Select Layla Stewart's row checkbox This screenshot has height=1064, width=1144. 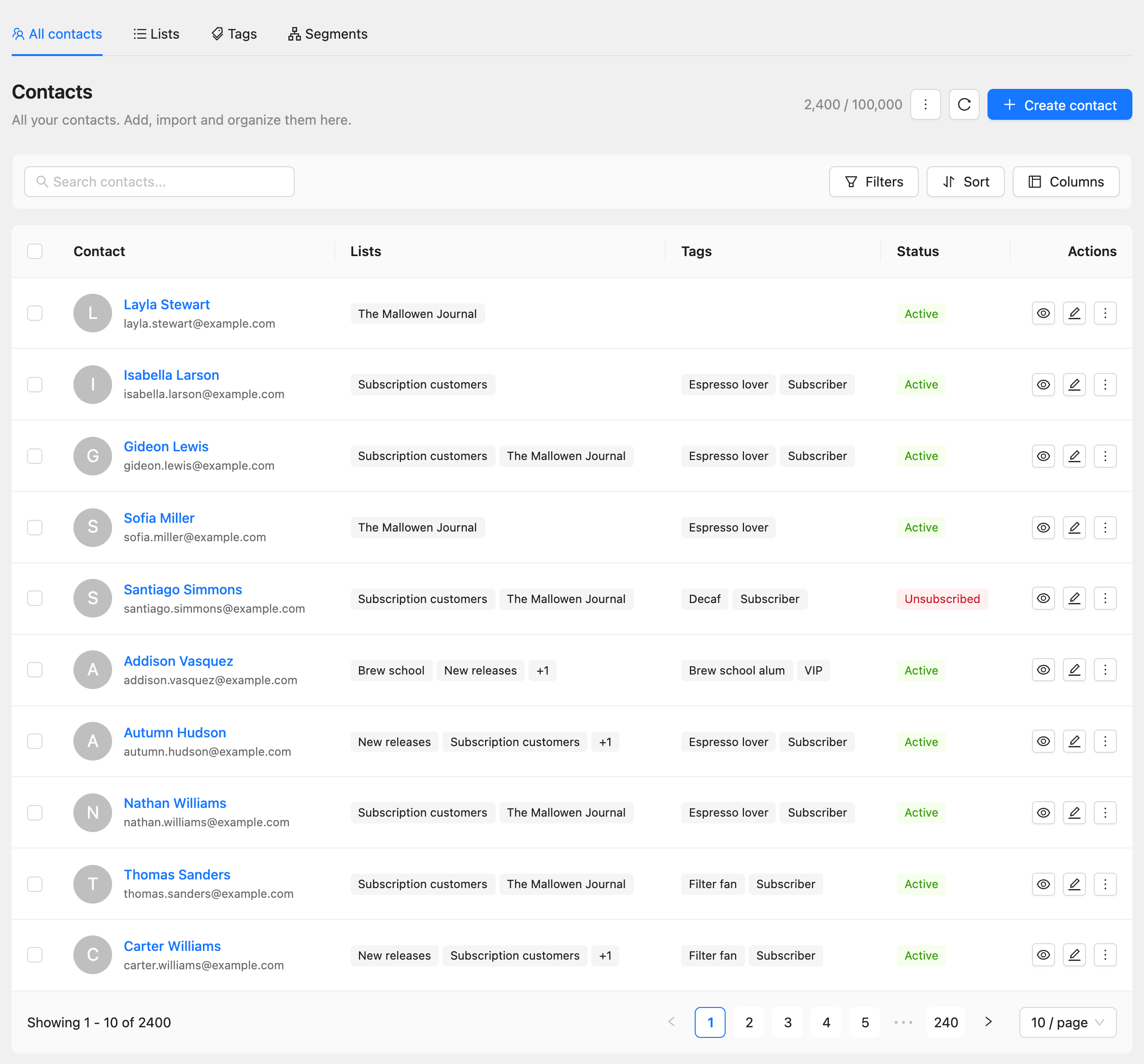pos(35,313)
